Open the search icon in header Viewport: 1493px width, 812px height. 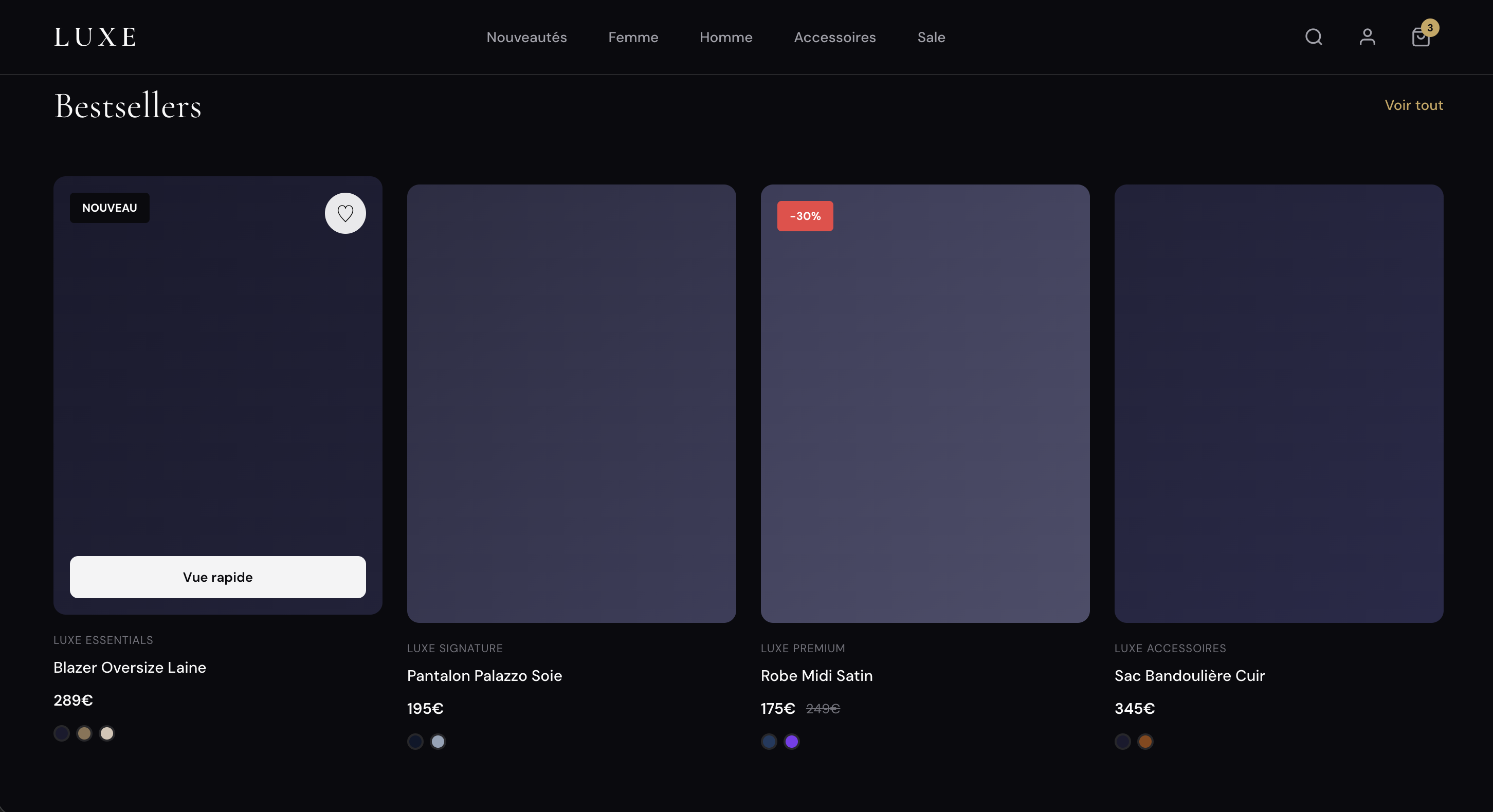[1314, 37]
